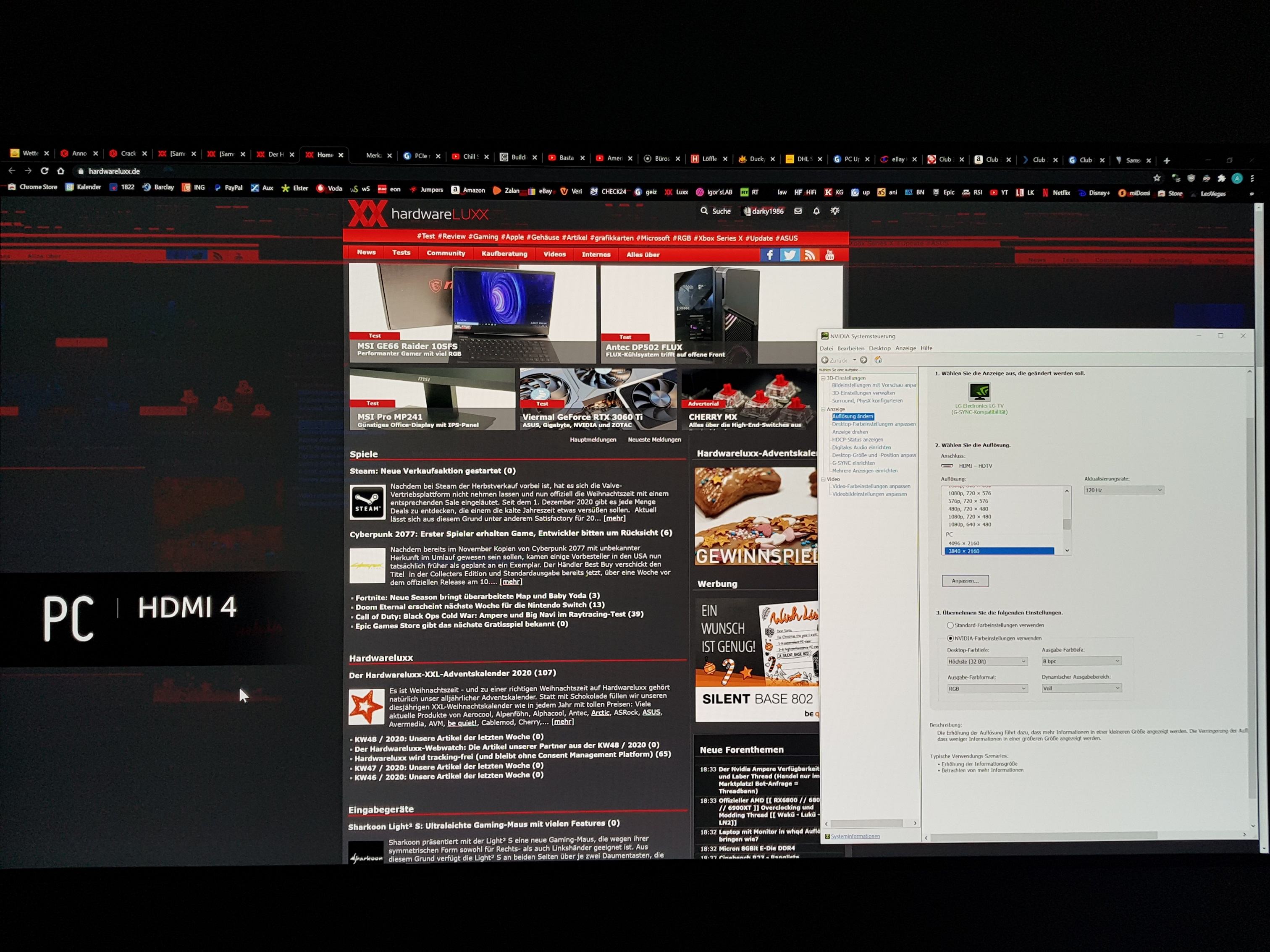1270x952 pixels.
Task: Reload the hardwareluxx page in Chrome
Action: (x=44, y=171)
